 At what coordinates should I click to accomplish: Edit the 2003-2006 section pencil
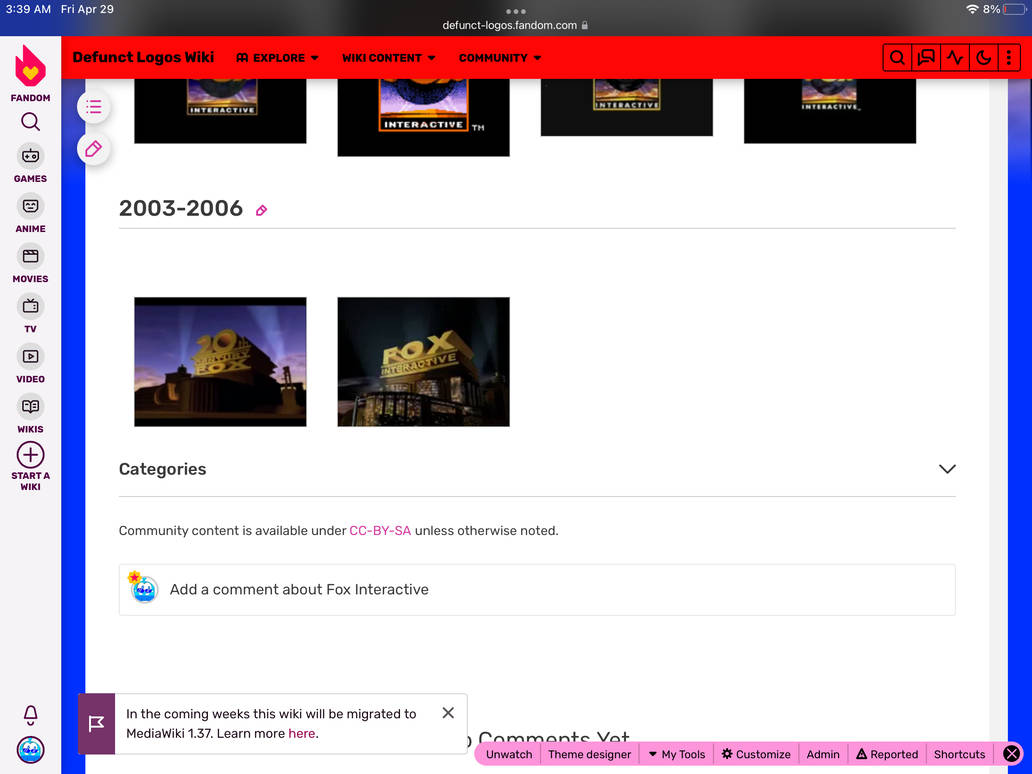(261, 211)
